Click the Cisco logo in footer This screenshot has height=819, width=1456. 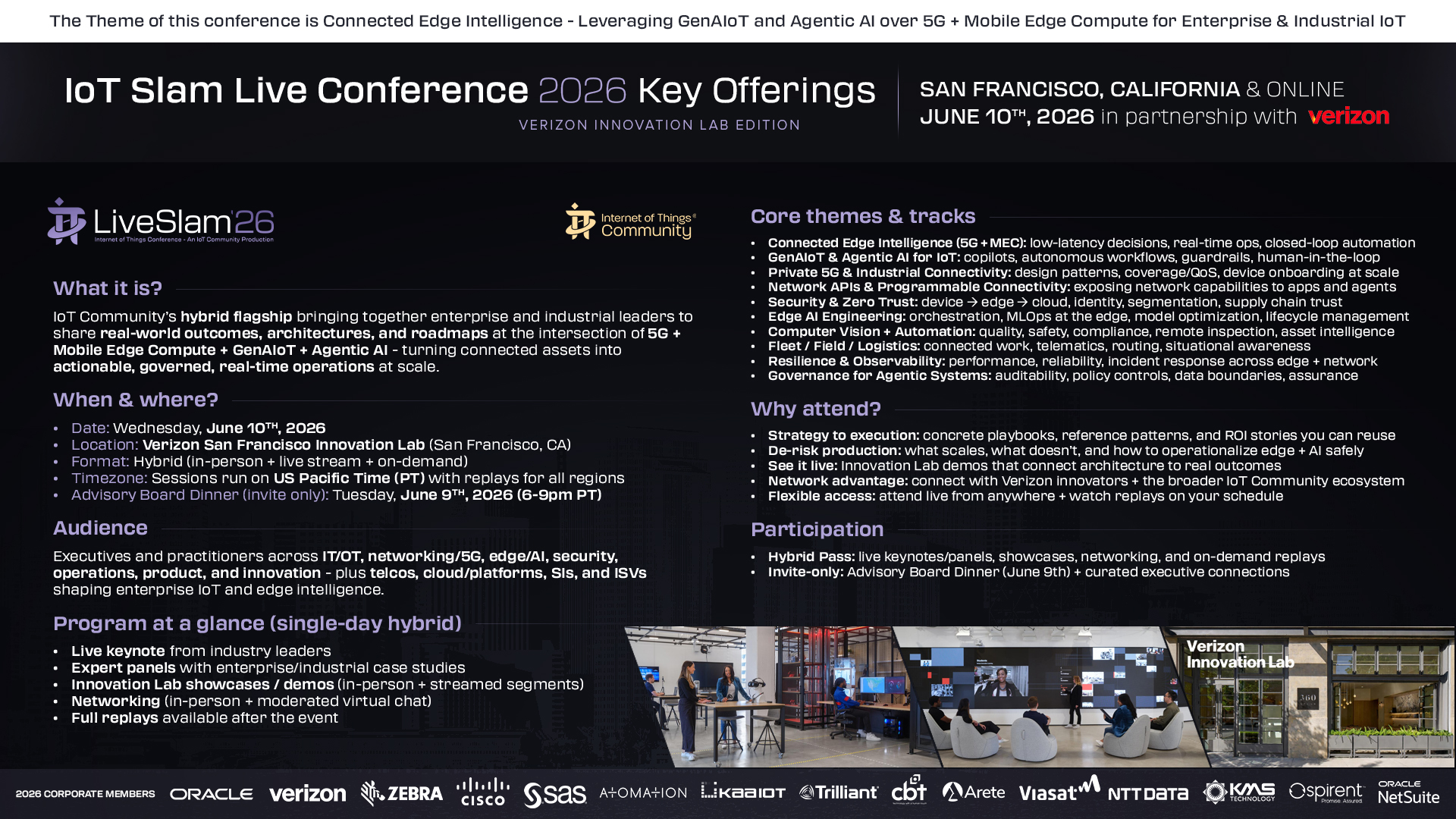[483, 792]
